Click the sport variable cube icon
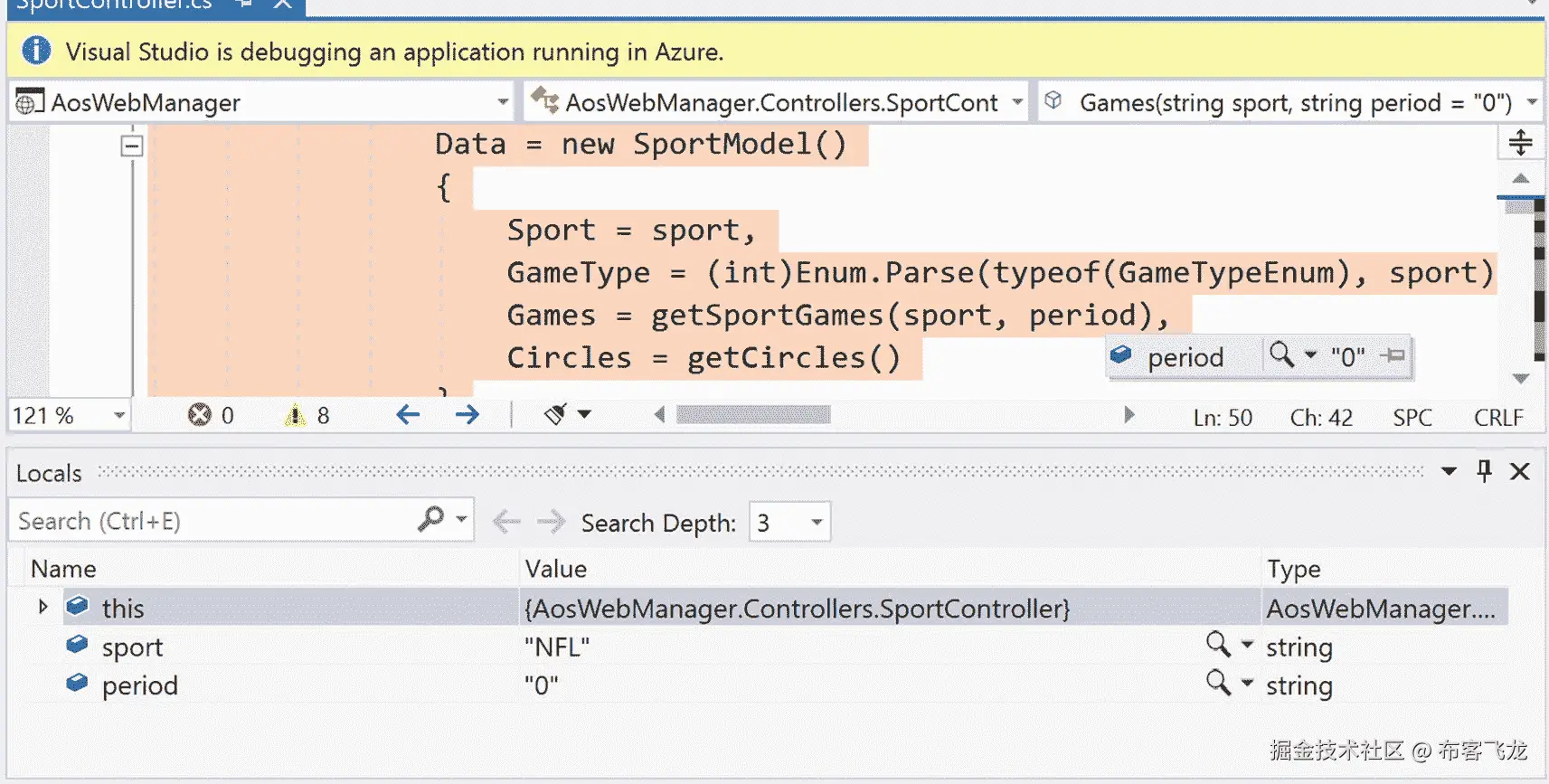The width and height of the screenshot is (1549, 784). coord(78,644)
